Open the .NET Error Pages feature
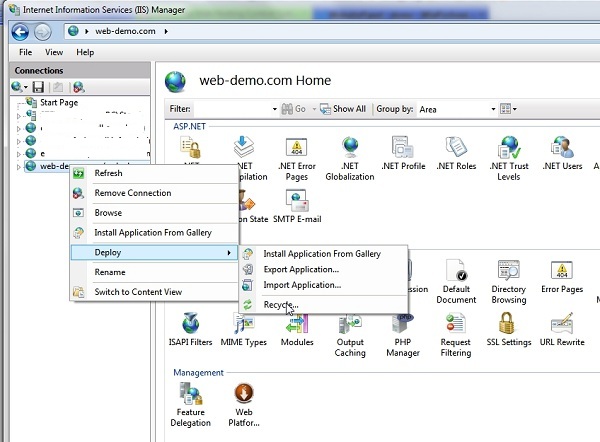Viewport: 600px width, 442px height. pos(297,158)
